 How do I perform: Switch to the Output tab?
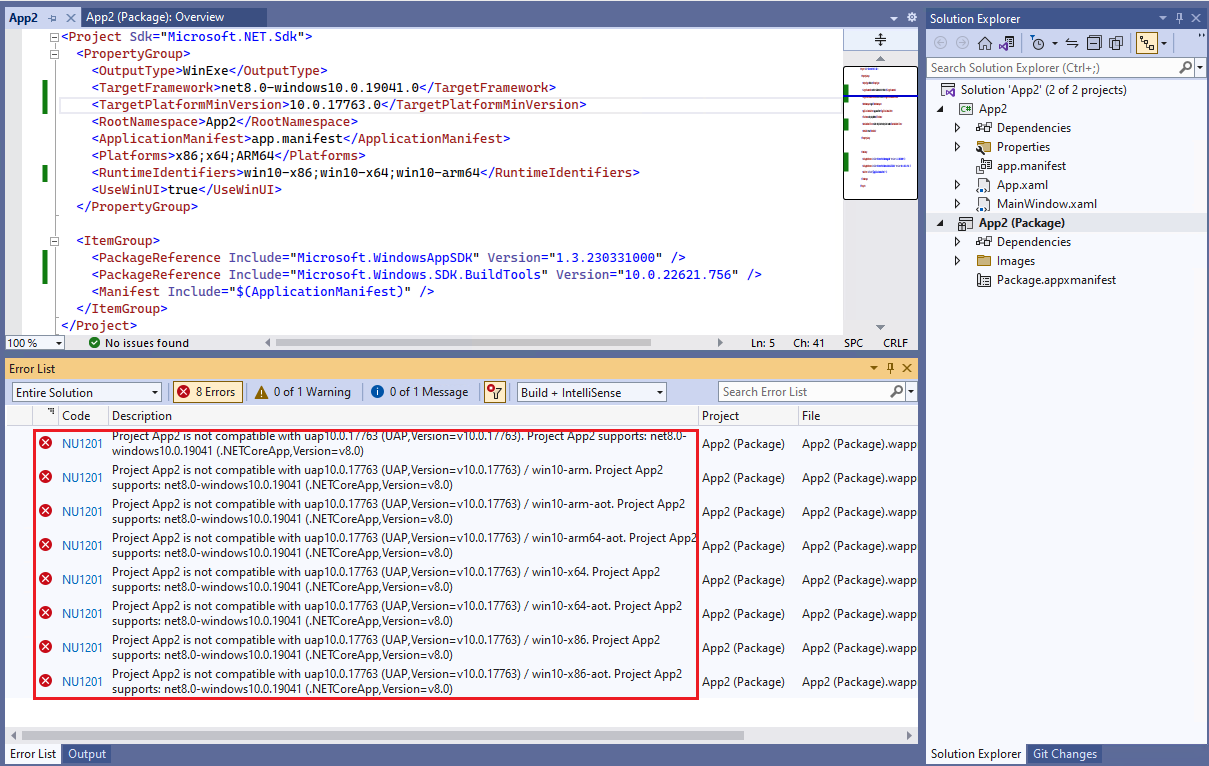[x=86, y=754]
